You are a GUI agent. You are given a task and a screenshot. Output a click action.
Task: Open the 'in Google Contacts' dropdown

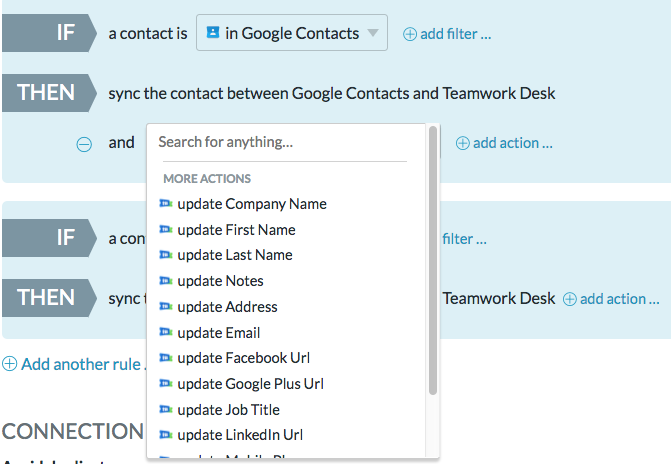(292, 33)
